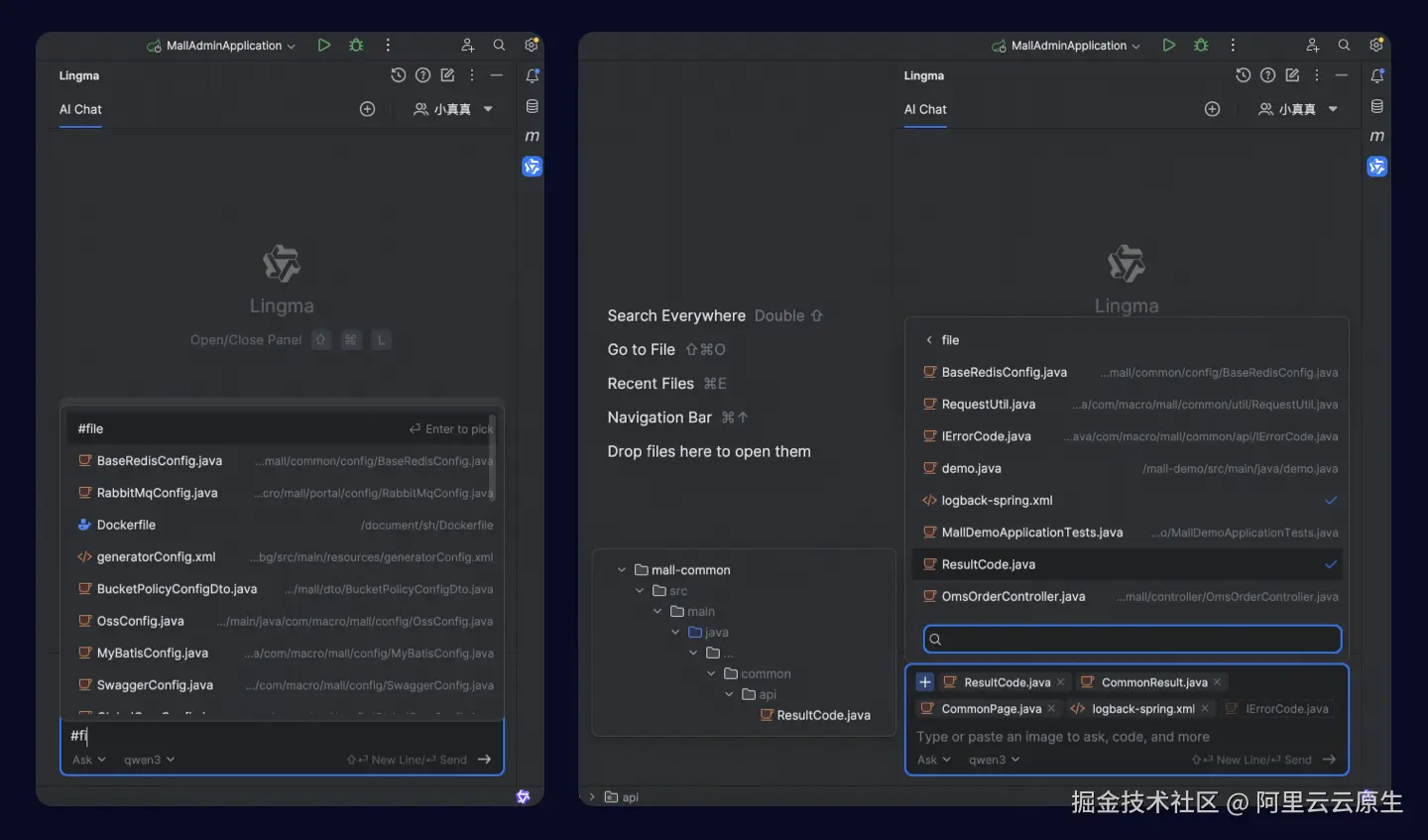This screenshot has width=1428, height=840.
Task: Deselect logback-spring.xml in the file picker
Action: [1331, 501]
